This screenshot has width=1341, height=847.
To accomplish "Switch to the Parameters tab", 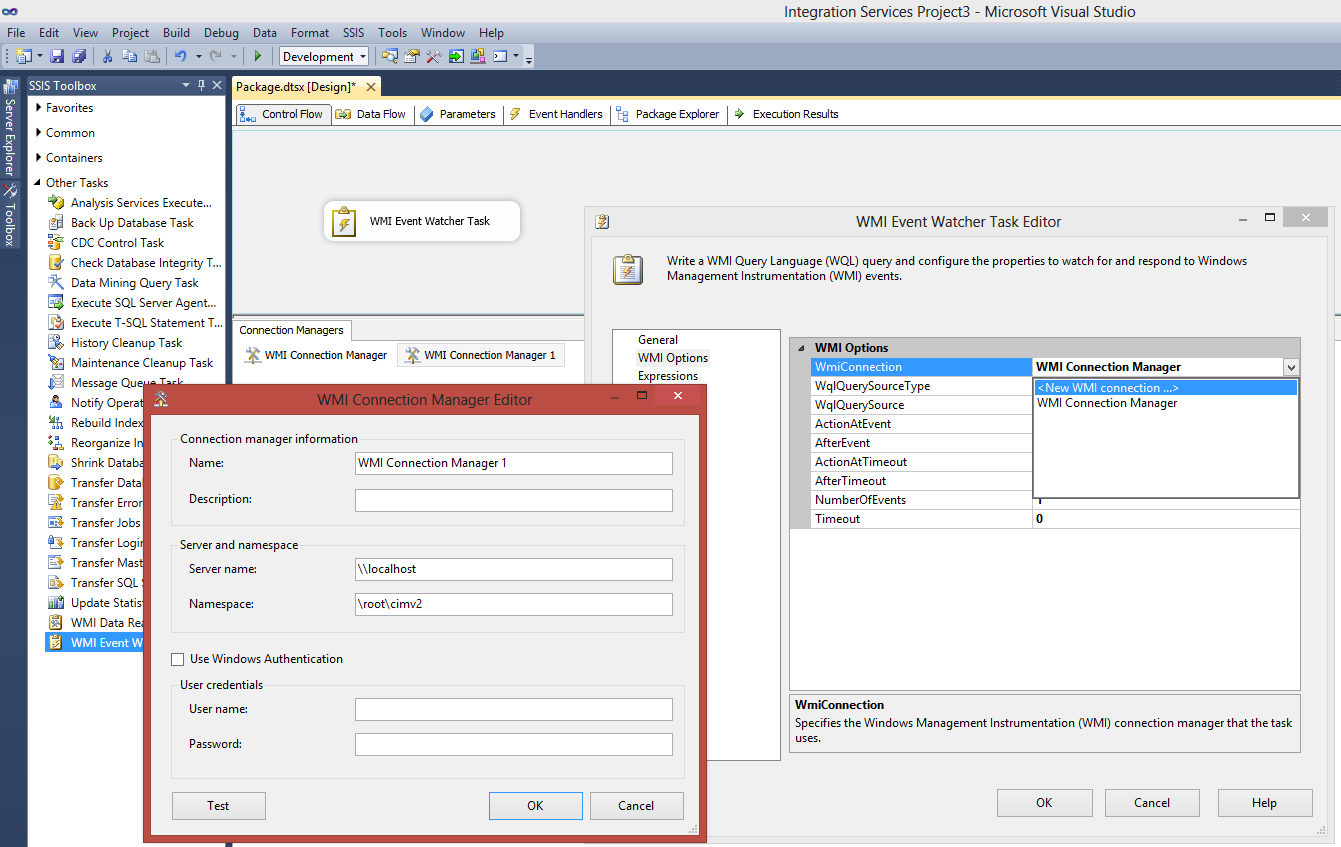I will [x=457, y=114].
